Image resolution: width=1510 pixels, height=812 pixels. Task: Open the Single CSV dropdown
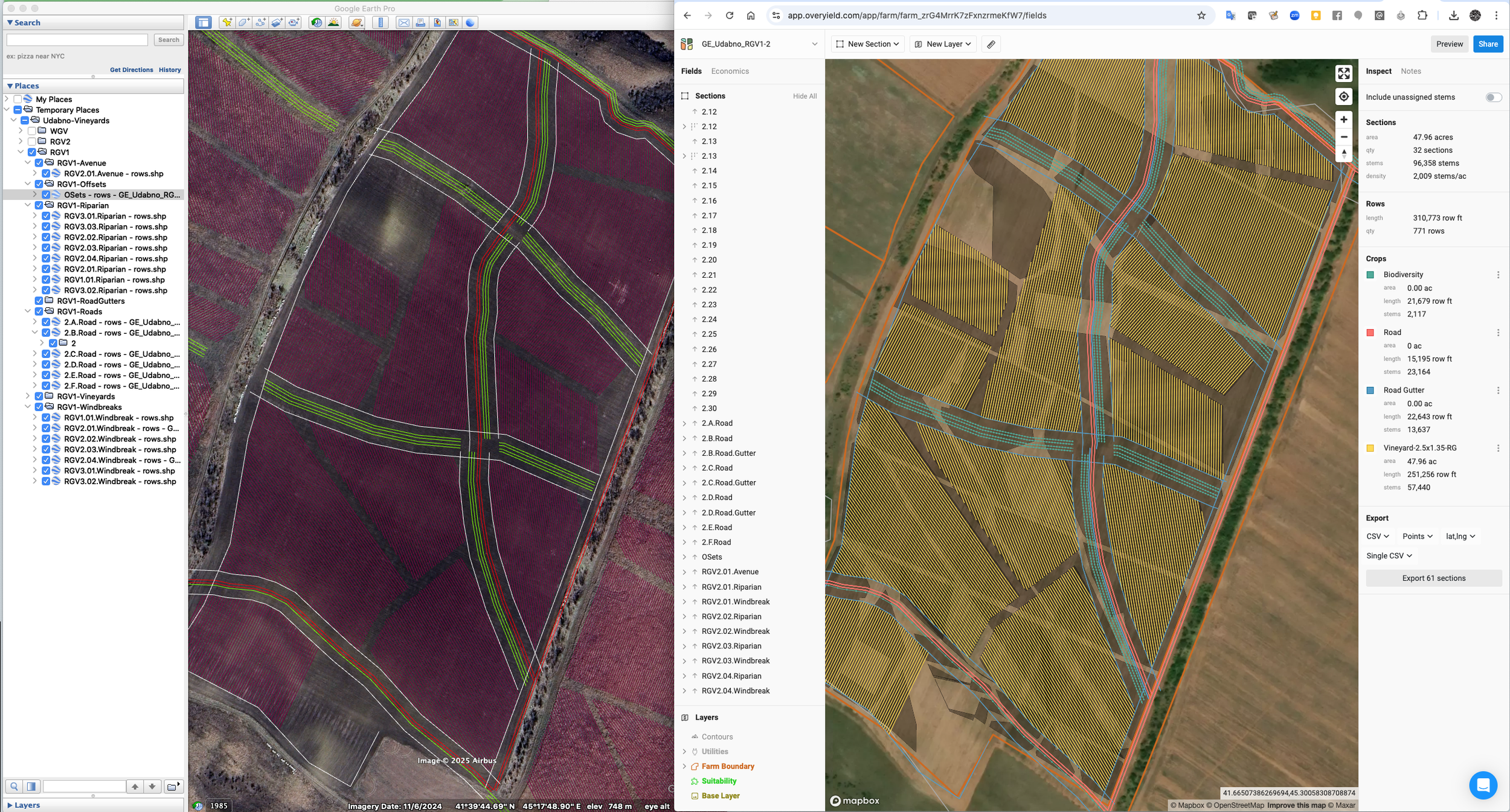click(x=1389, y=556)
